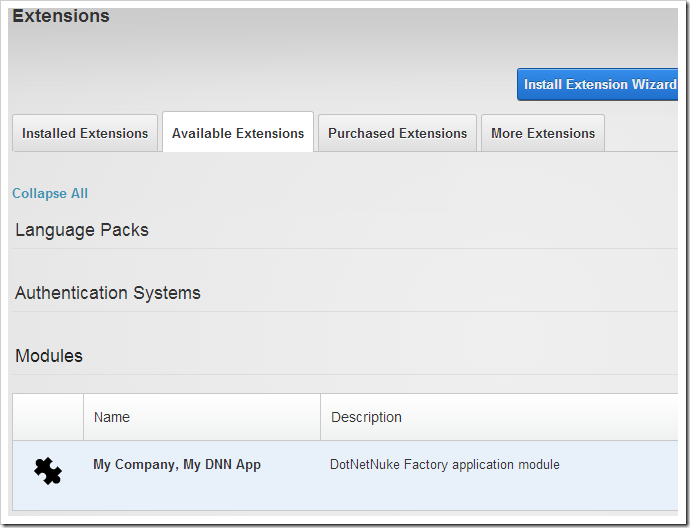Switch to the Installed Extensions tab

point(85,133)
